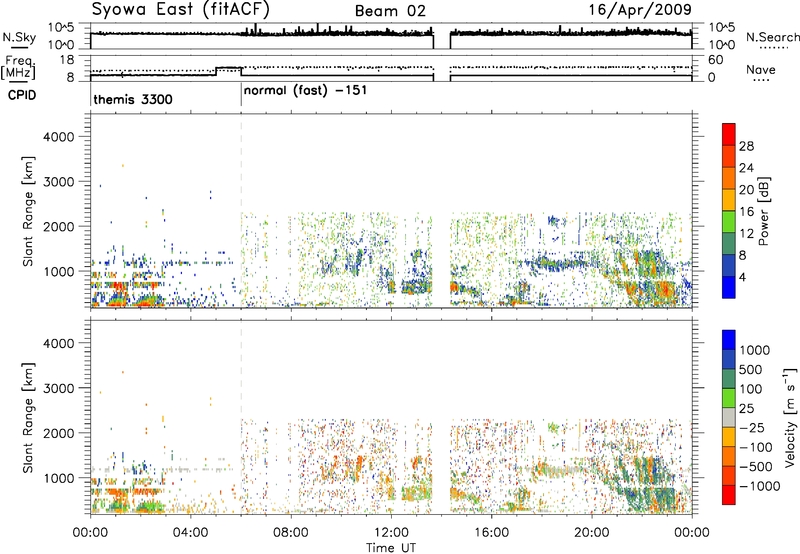The width and height of the screenshot is (800, 554).
Task: Click the green segment of the Power color bar
Action: pyautogui.click(x=729, y=222)
